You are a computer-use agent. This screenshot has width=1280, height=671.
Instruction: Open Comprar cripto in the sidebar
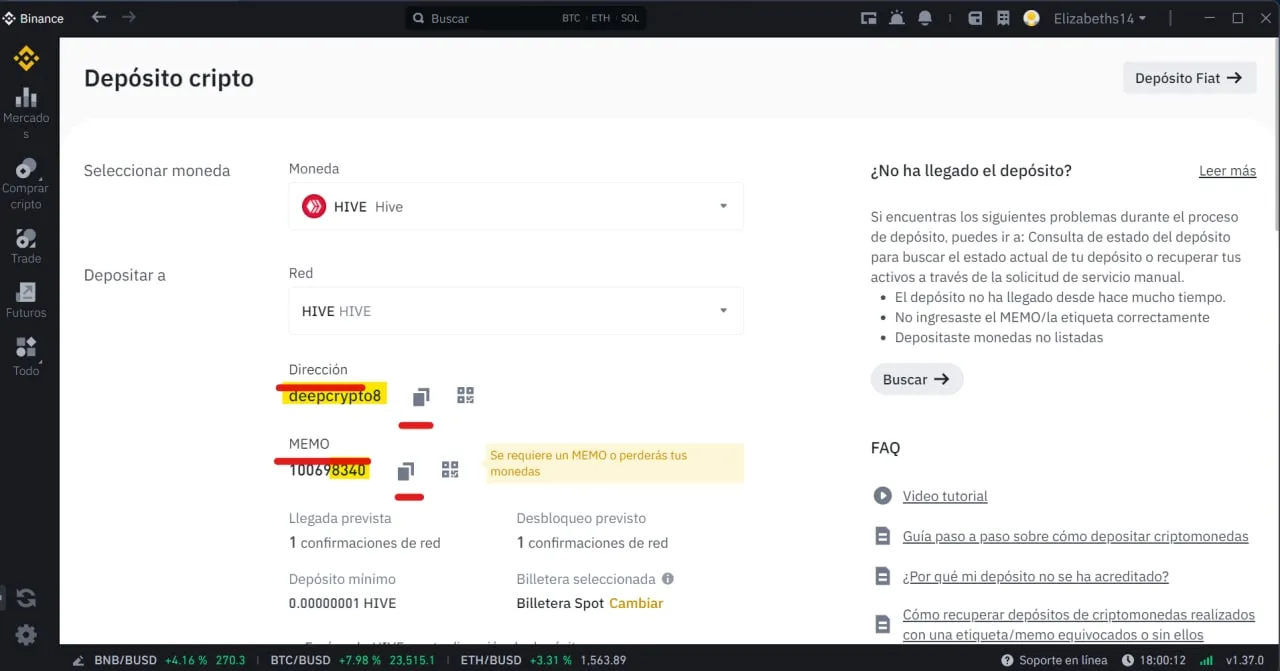tap(26, 183)
